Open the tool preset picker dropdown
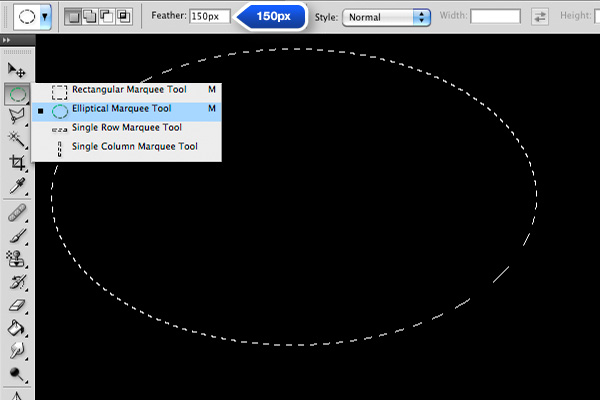Viewport: 600px width, 400px height. (x=45, y=17)
